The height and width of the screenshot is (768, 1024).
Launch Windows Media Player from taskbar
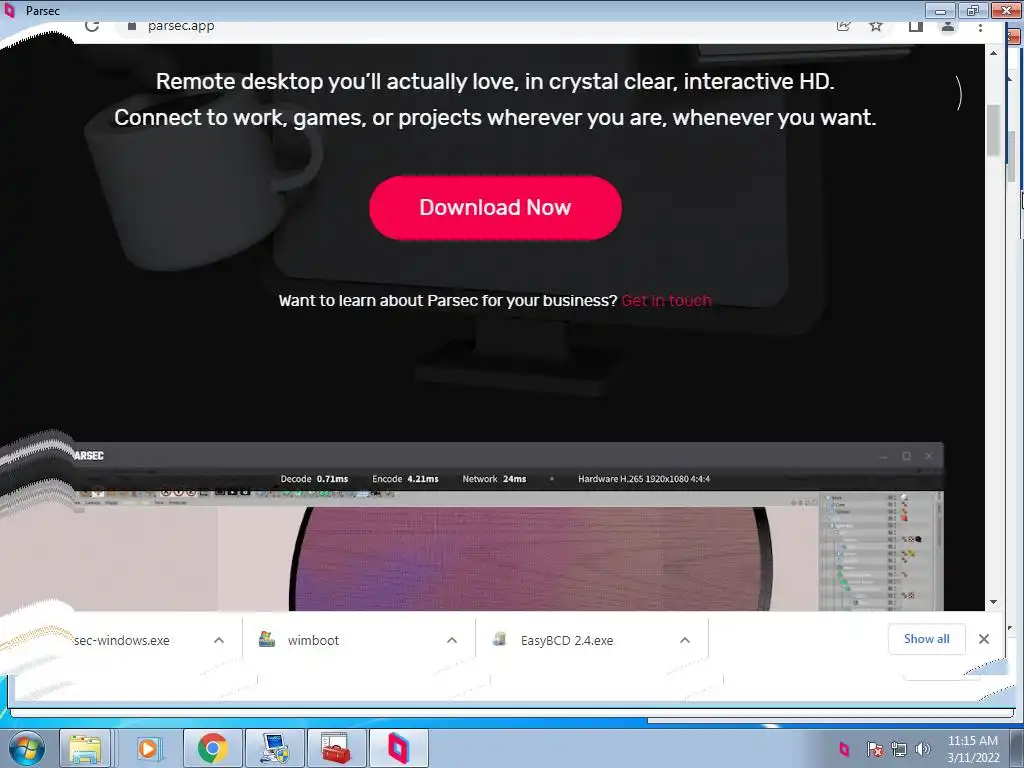pos(149,748)
